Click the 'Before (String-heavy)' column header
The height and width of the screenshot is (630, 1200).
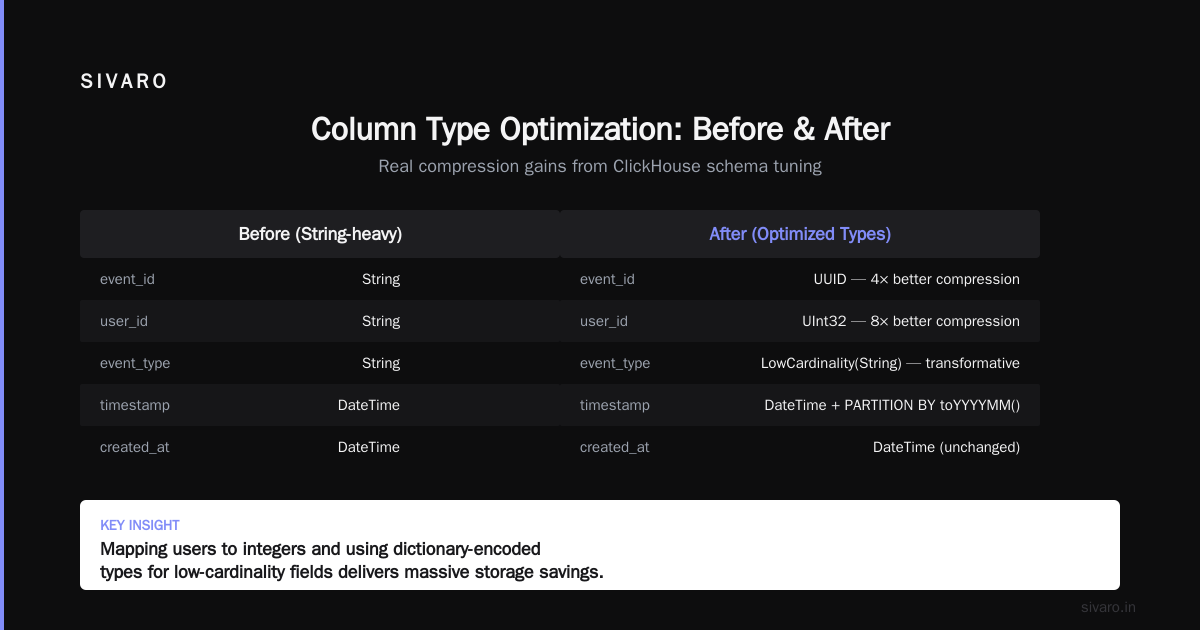(320, 234)
